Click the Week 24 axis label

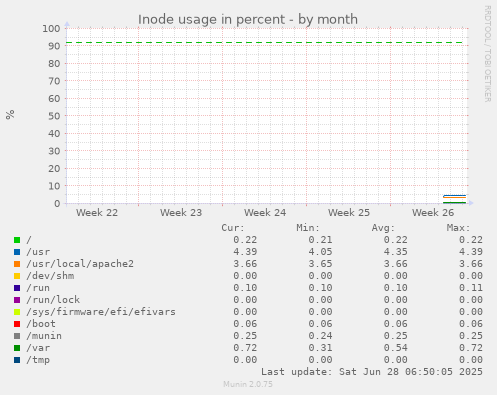[265, 213]
